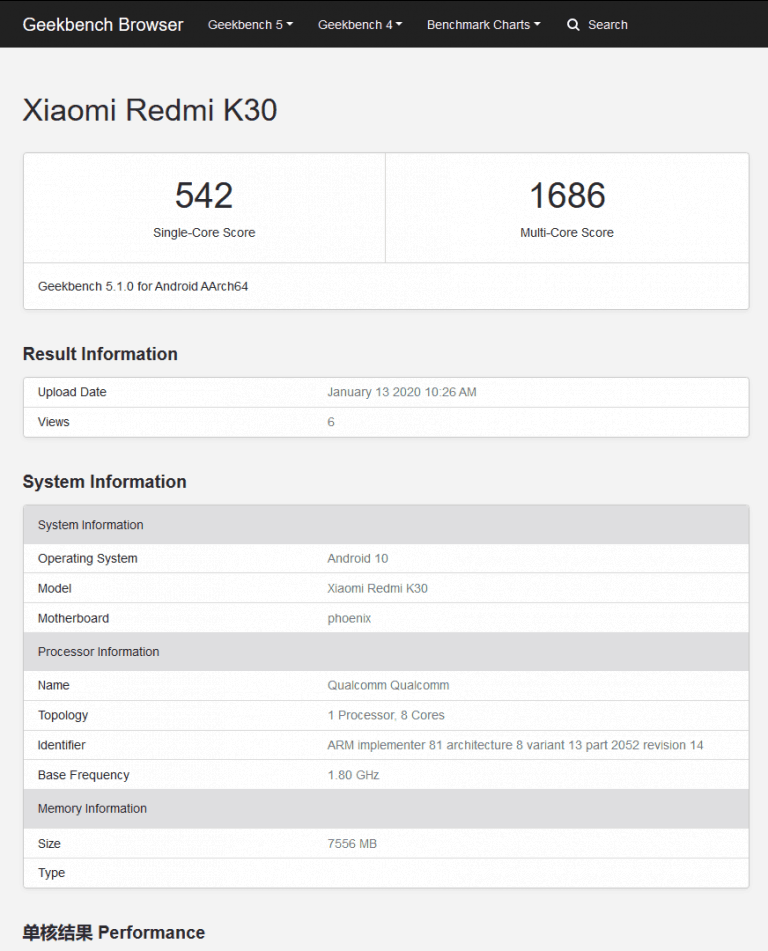Expand the Geekbench 4 dropdown menu
Image resolution: width=768 pixels, height=951 pixels.
360,25
